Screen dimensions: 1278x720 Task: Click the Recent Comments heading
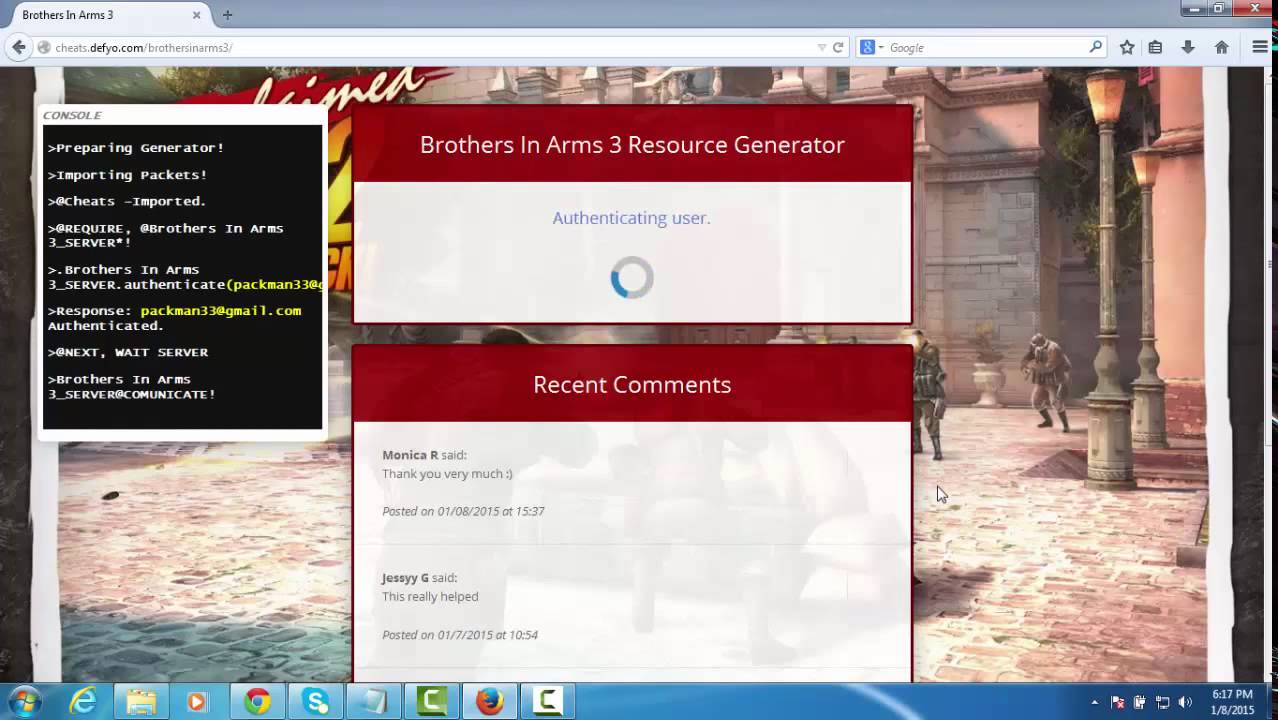pos(632,385)
